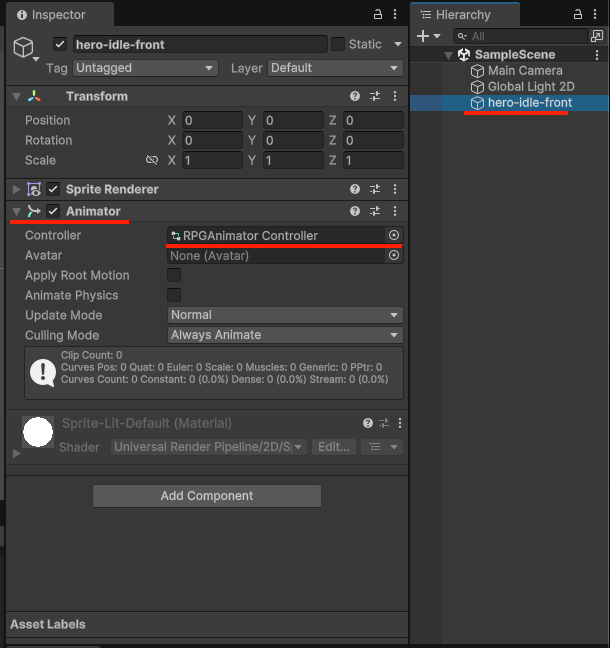Enable Apply Root Motion checkbox
The image size is (610, 648).
pyautogui.click(x=174, y=275)
